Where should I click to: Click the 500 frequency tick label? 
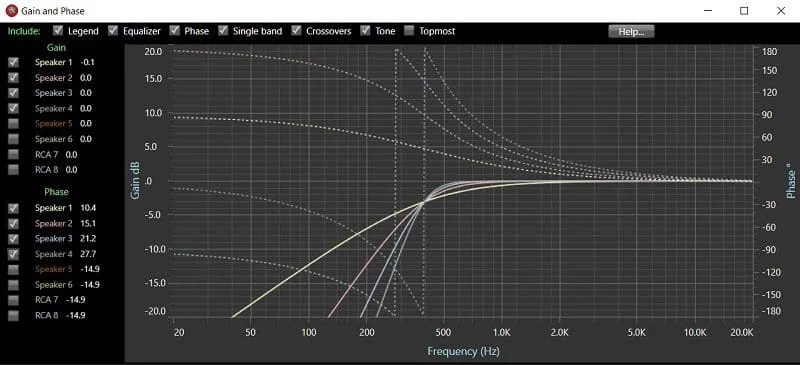pyautogui.click(x=443, y=332)
